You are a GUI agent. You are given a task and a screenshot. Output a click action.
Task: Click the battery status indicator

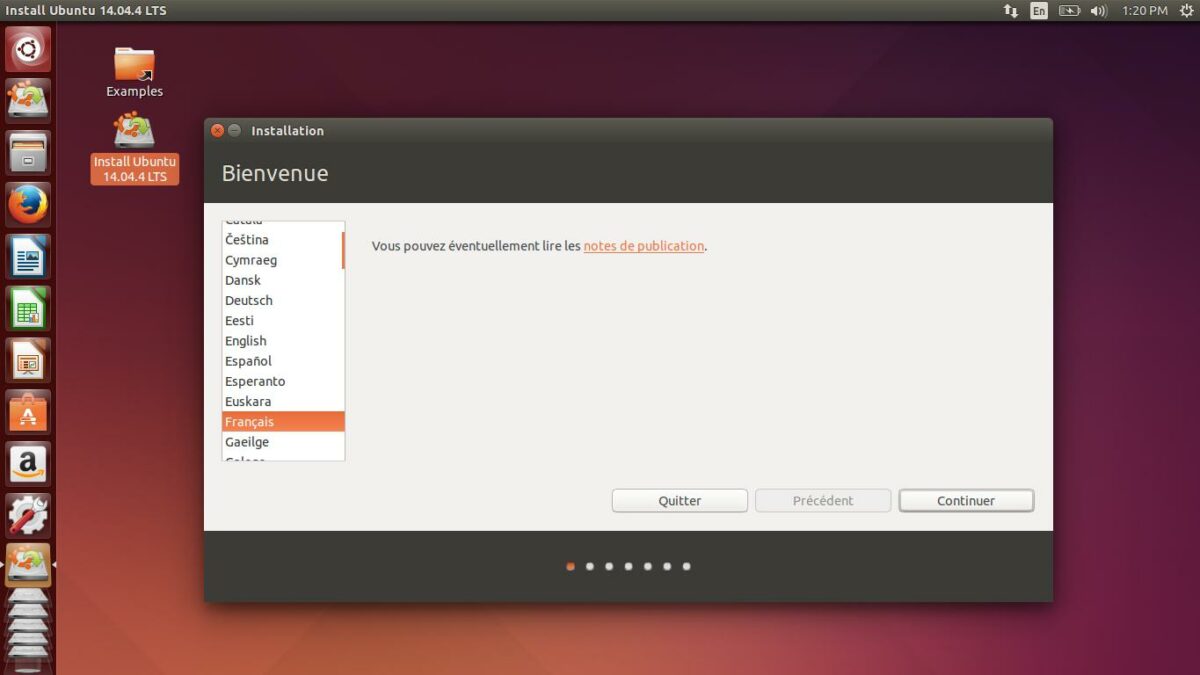point(1070,10)
